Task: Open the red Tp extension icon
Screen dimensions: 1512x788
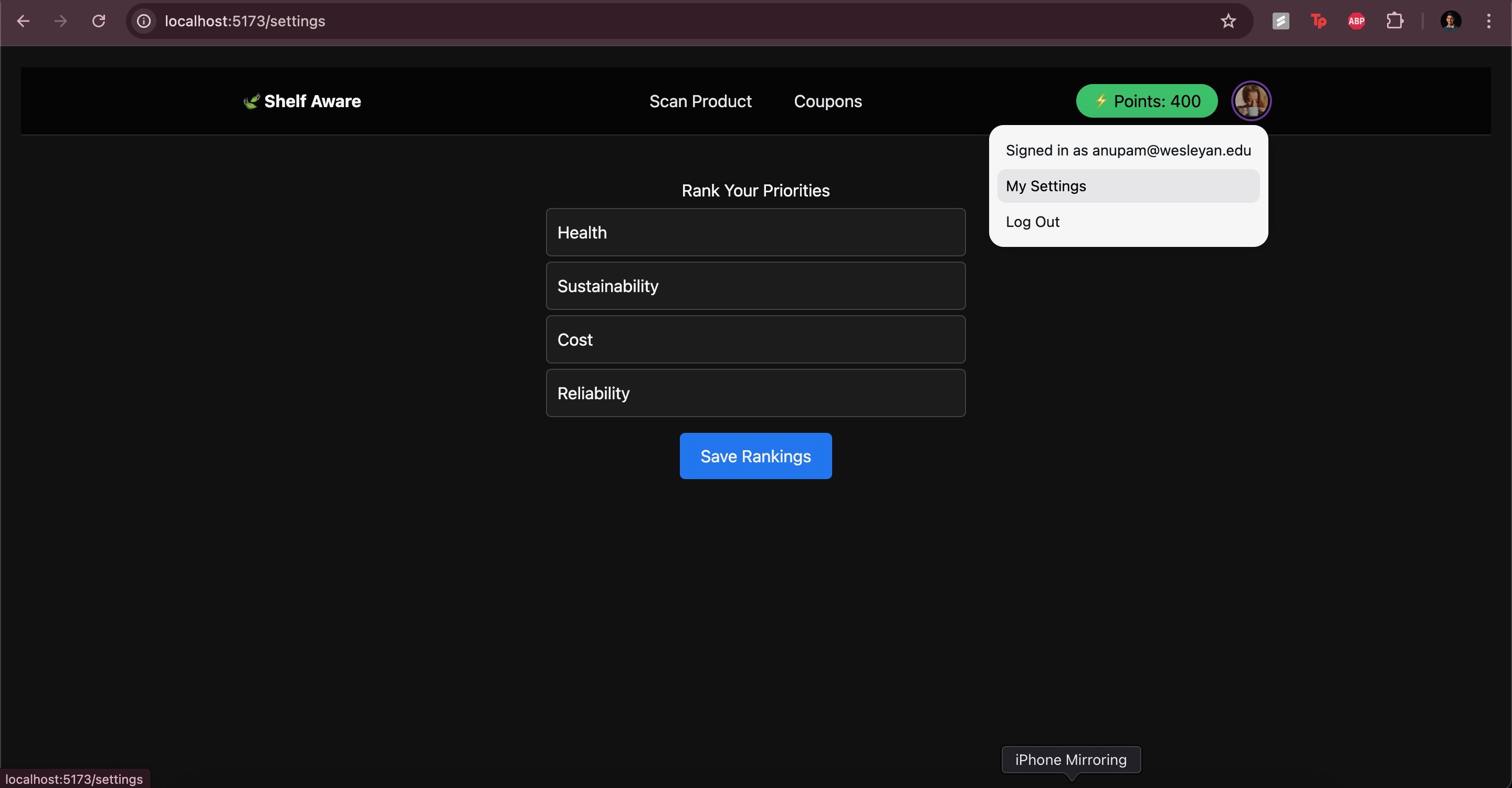Action: [1318, 21]
